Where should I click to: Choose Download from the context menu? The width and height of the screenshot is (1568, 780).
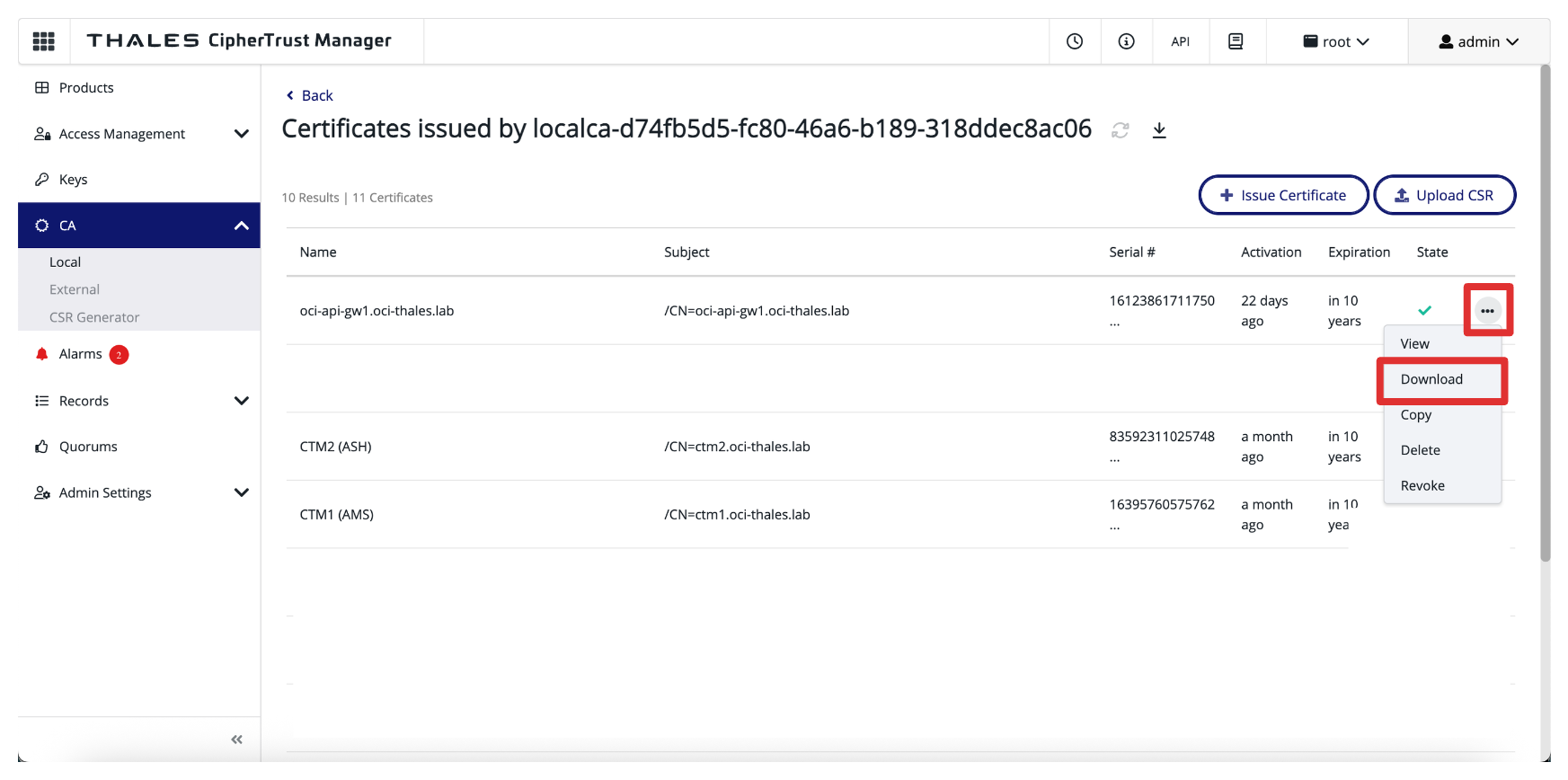1431,379
